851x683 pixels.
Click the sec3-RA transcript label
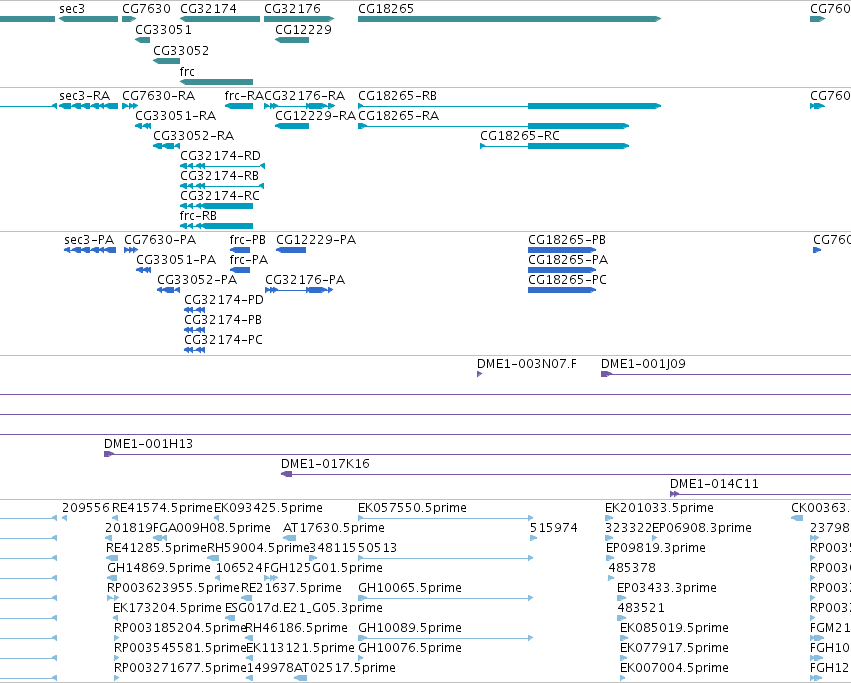click(85, 96)
